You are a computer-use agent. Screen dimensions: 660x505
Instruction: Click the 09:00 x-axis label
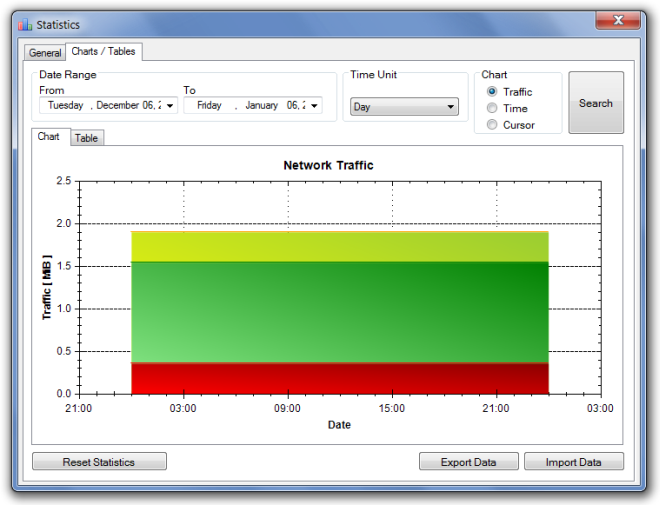(x=287, y=408)
